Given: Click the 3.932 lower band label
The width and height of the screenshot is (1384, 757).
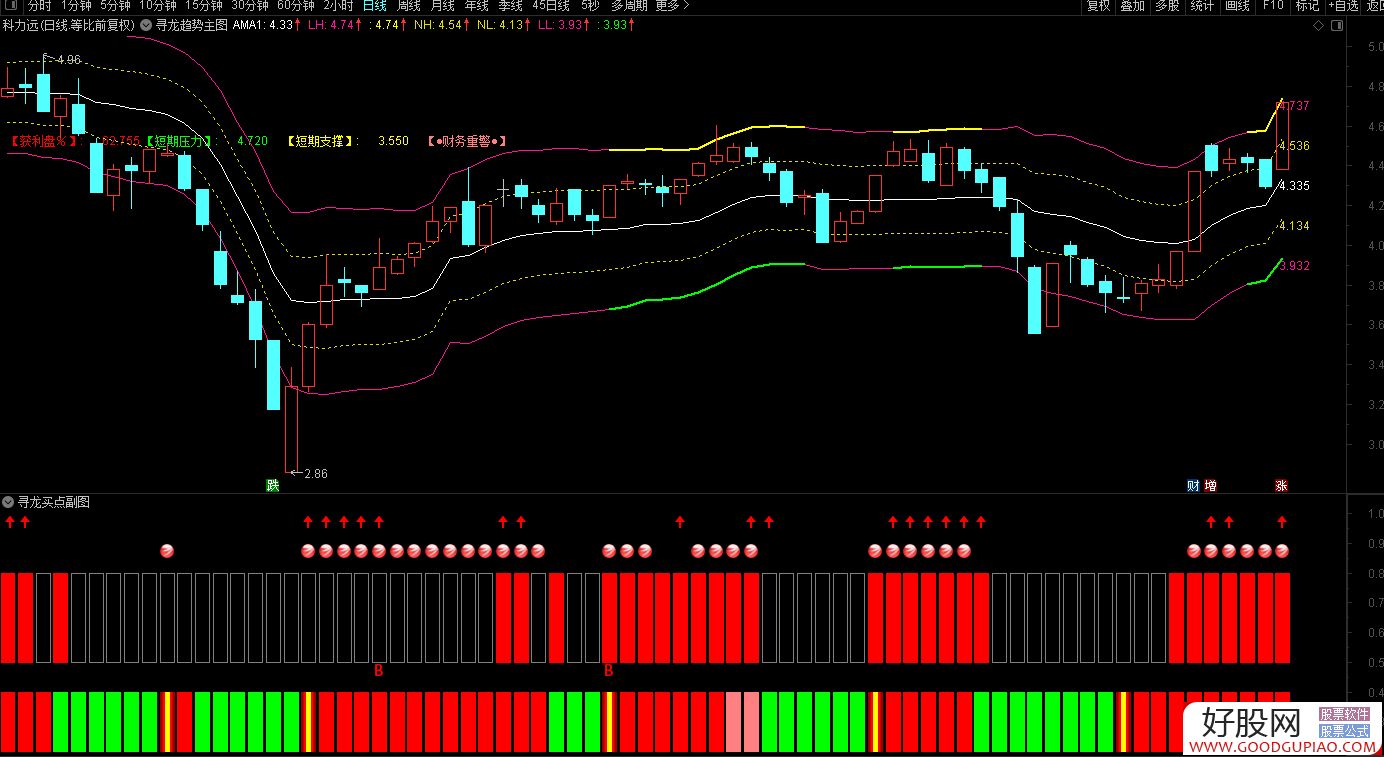Looking at the screenshot, I should 1293,265.
